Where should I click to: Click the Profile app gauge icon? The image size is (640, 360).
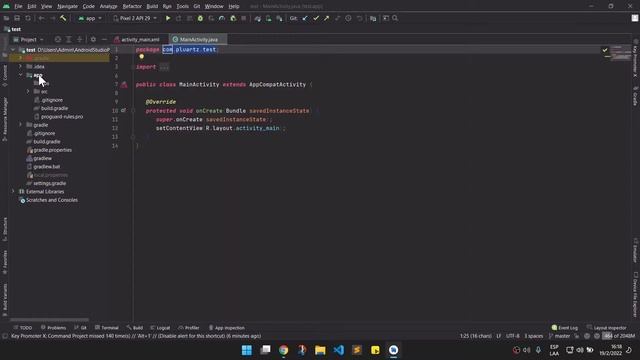point(222,18)
